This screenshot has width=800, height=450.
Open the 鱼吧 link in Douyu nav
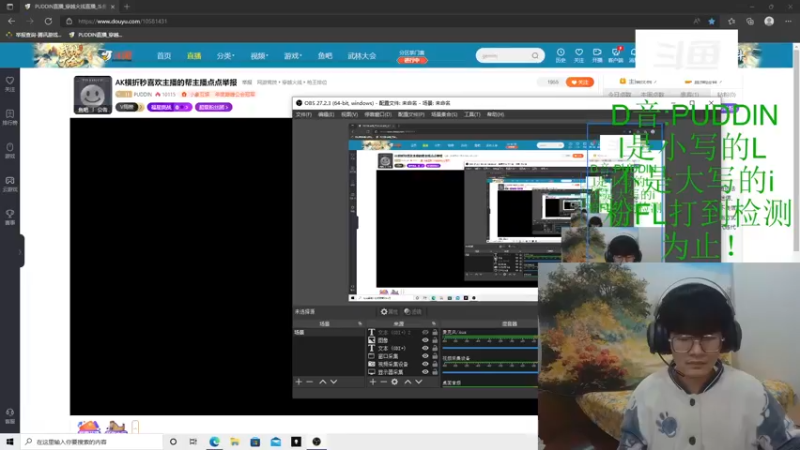325,56
